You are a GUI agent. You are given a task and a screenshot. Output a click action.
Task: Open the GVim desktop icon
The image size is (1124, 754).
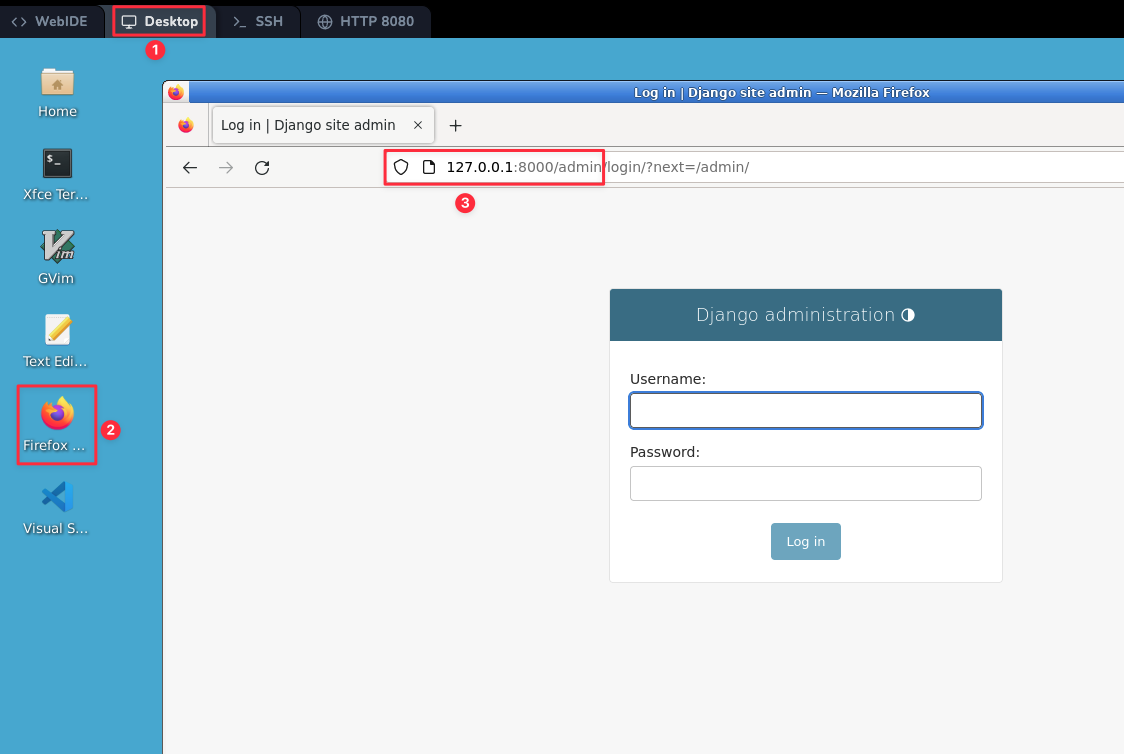click(x=57, y=246)
